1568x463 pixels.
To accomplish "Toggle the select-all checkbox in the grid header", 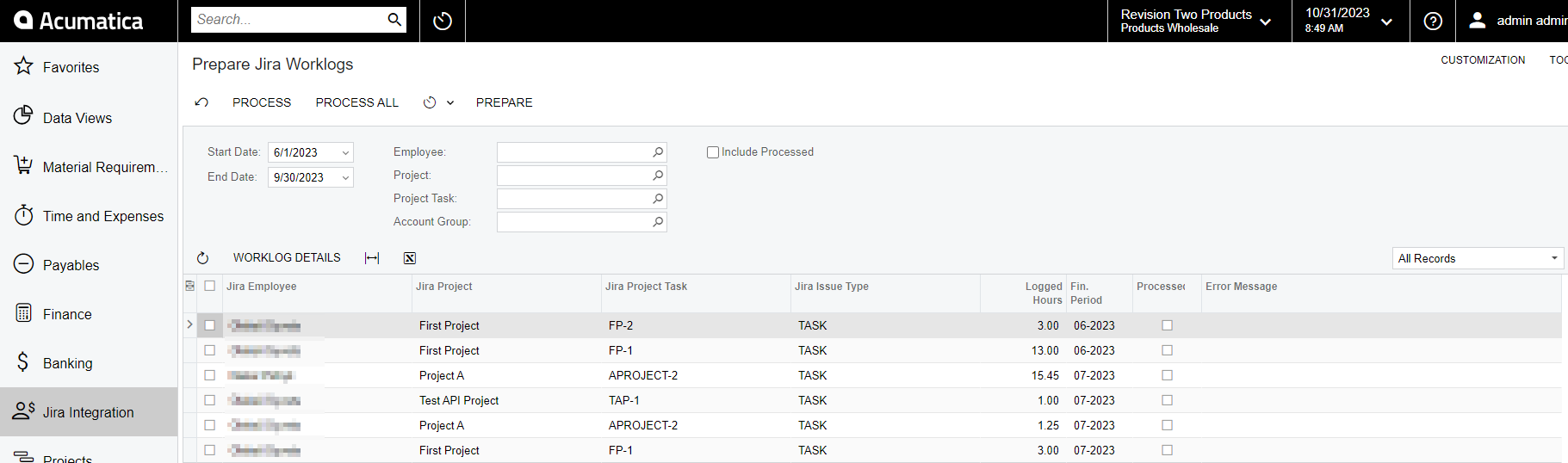I will (x=209, y=286).
